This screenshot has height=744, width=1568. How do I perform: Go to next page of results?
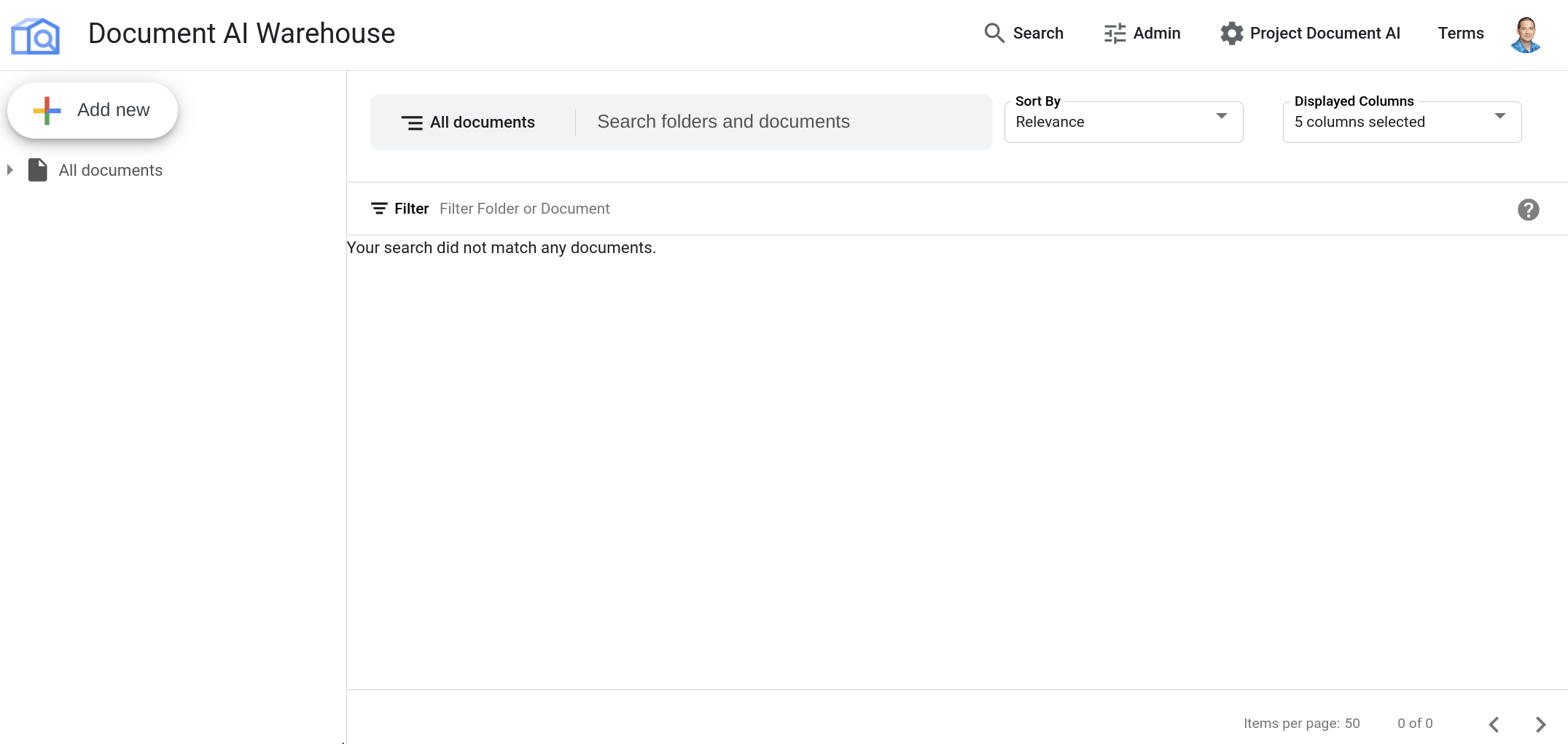(x=1540, y=724)
